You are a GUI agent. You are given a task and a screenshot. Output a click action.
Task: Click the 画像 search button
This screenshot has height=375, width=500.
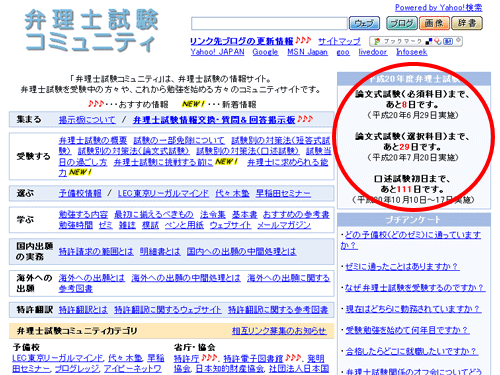pyautogui.click(x=434, y=23)
